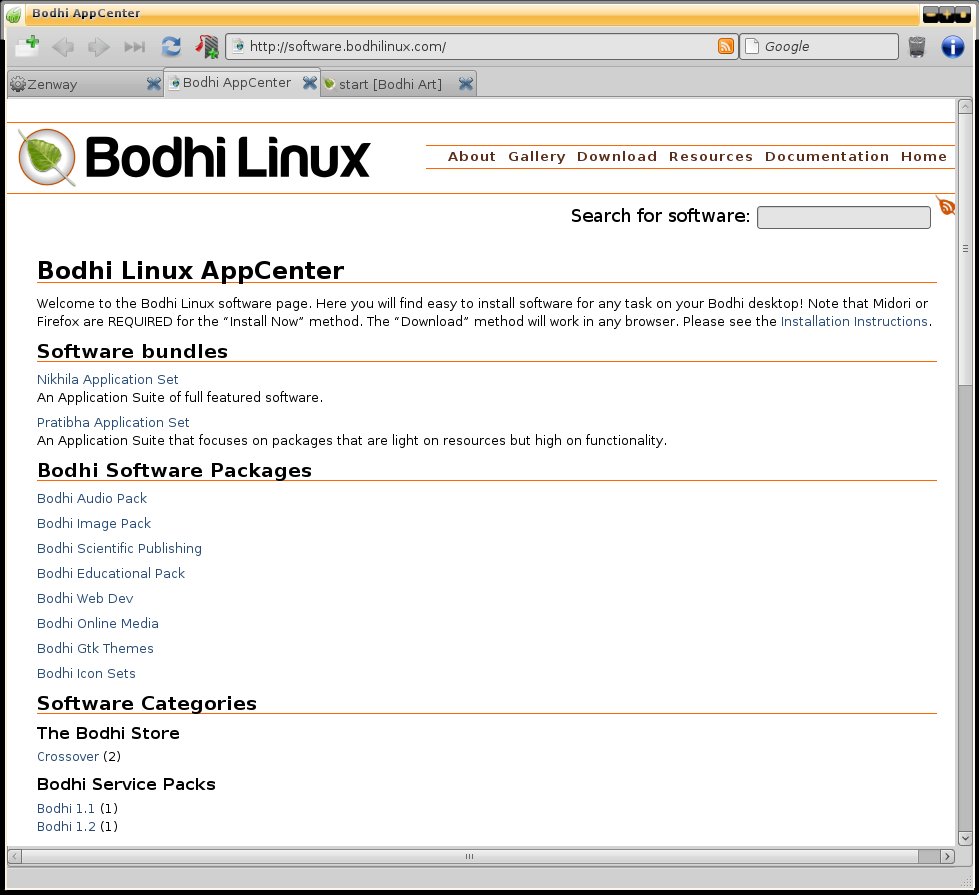Open the Bodhi Image Pack link

pyautogui.click(x=94, y=523)
